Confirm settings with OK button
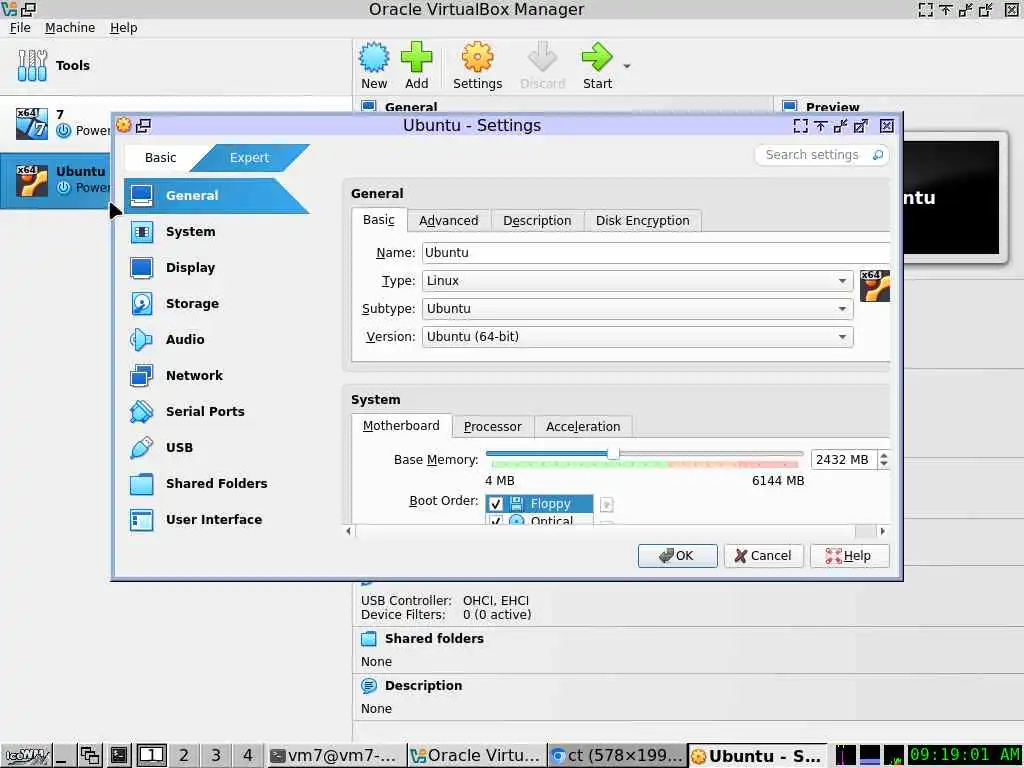This screenshot has height=768, width=1024. [x=677, y=556]
